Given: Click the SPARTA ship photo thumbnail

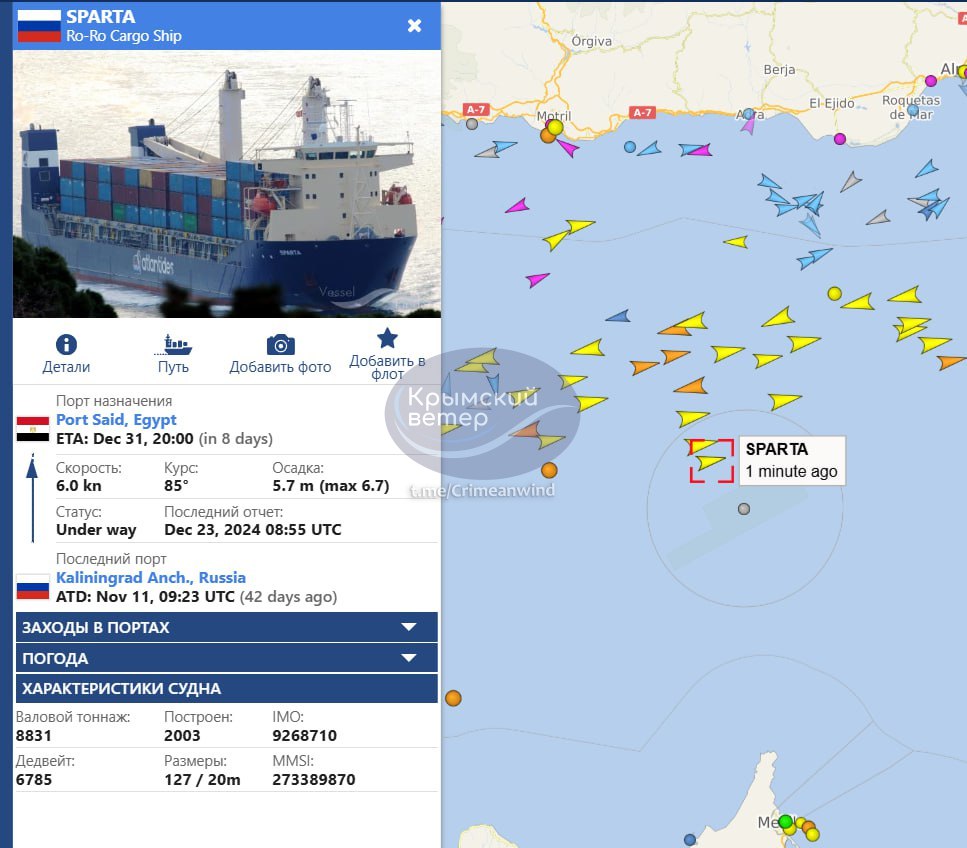Looking at the screenshot, I should click(x=226, y=184).
